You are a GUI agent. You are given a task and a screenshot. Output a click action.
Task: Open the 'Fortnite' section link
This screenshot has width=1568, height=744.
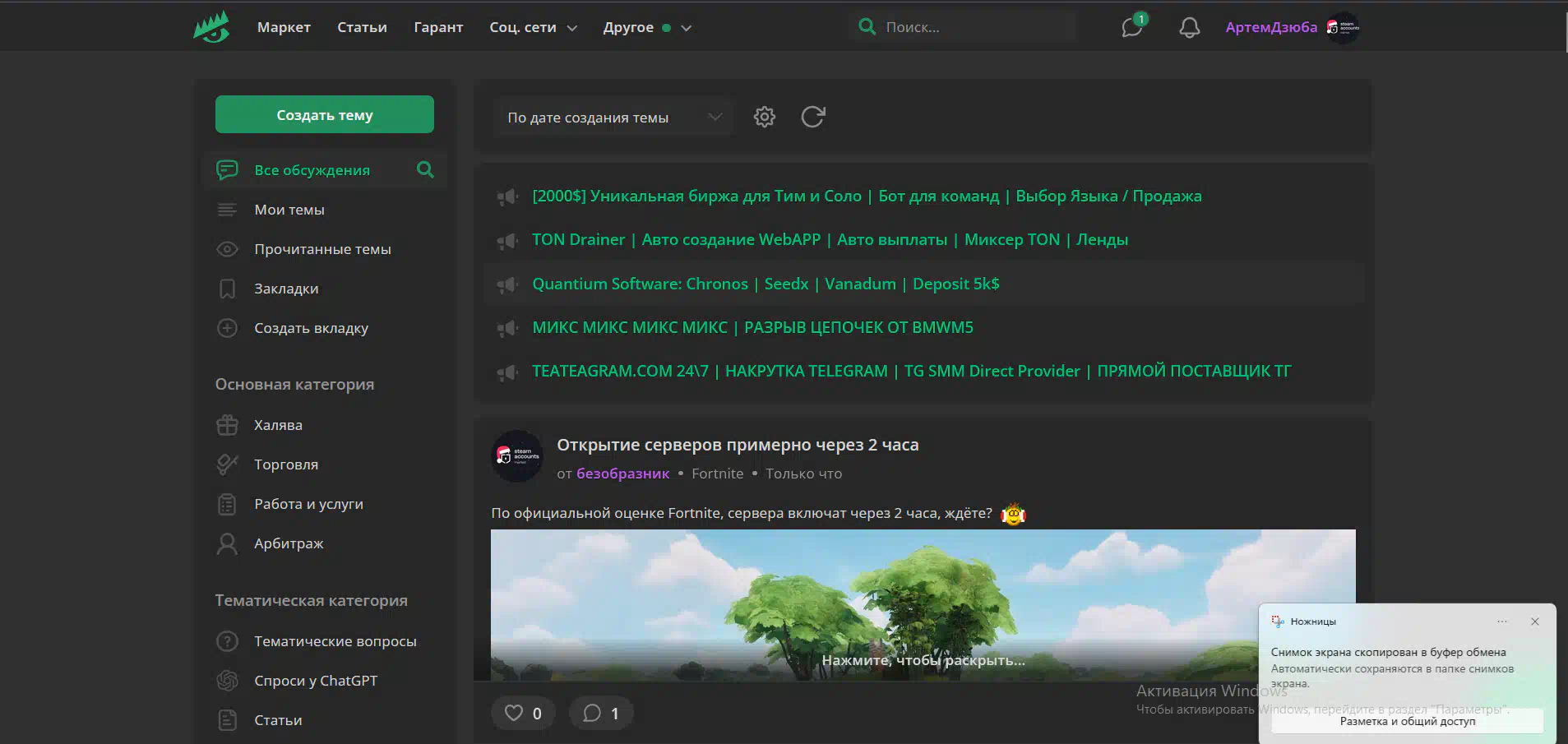717,474
